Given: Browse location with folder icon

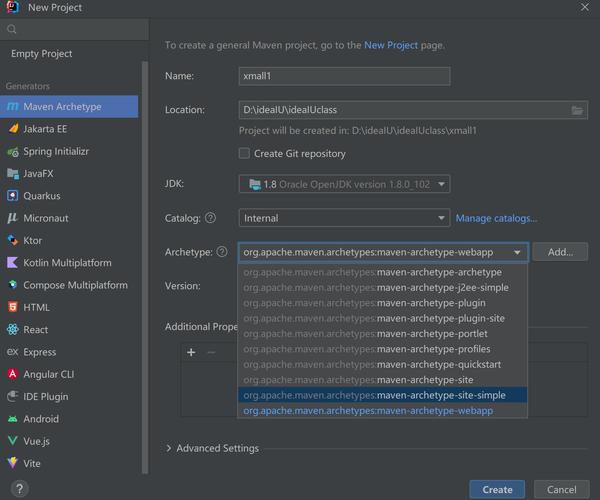Looking at the screenshot, I should [577, 110].
